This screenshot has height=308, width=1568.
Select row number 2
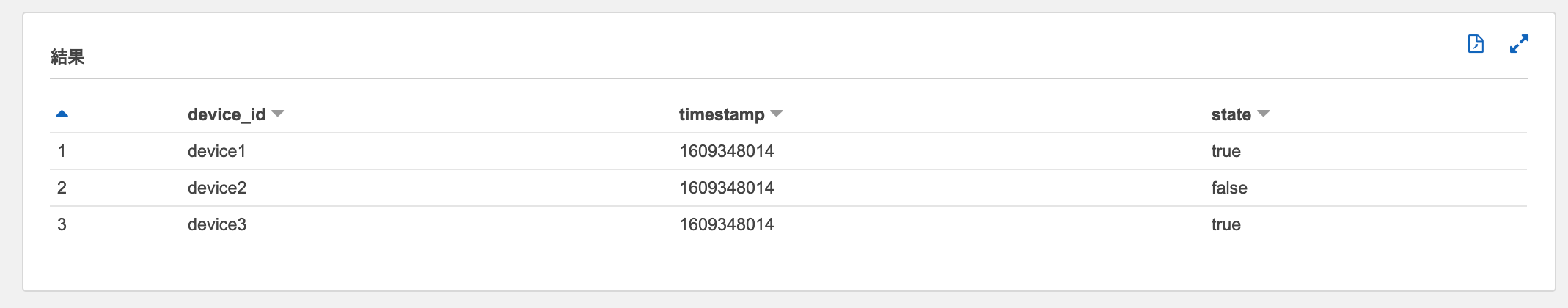tap(62, 188)
